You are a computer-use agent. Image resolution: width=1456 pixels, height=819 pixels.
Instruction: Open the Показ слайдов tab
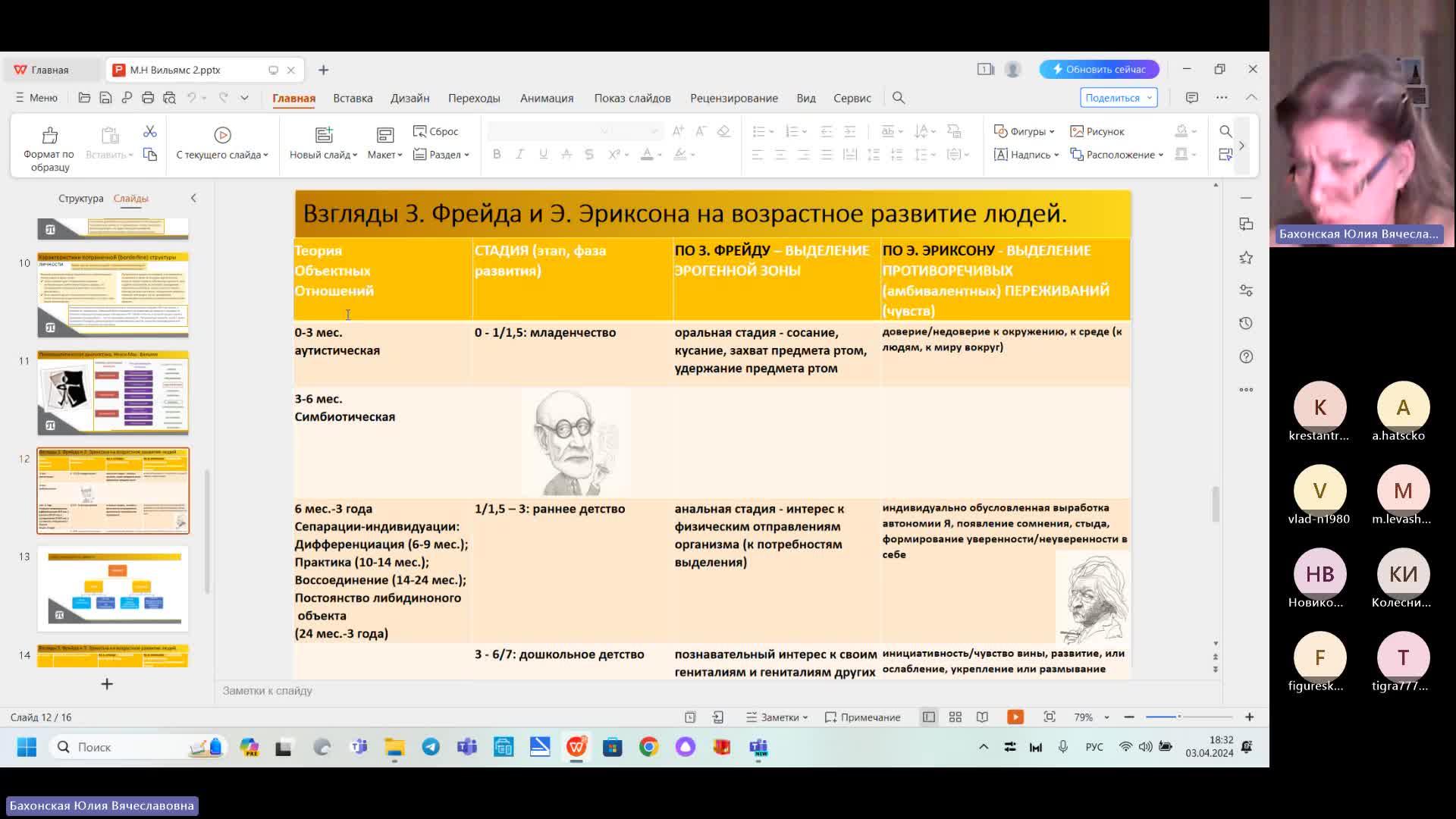click(632, 98)
